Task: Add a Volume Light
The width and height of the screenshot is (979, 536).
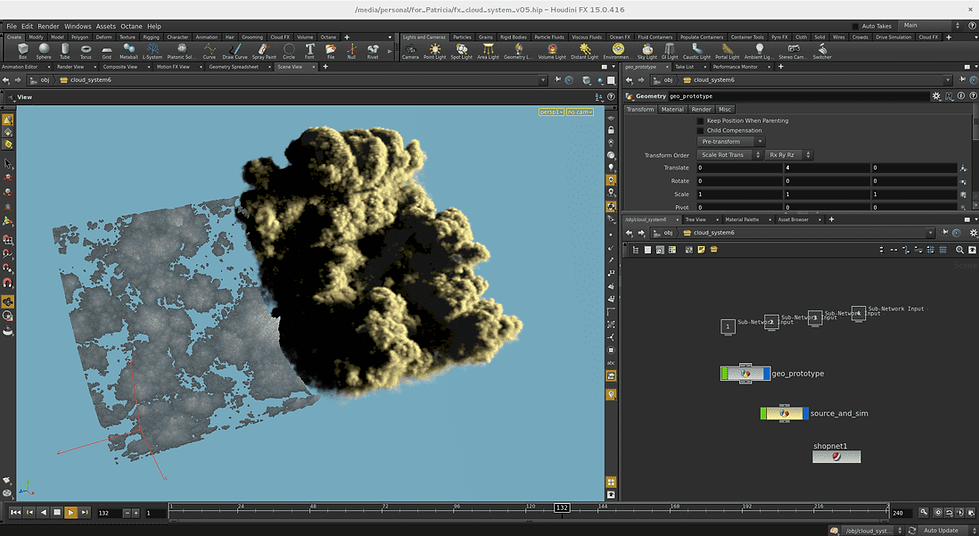Action: tap(552, 51)
